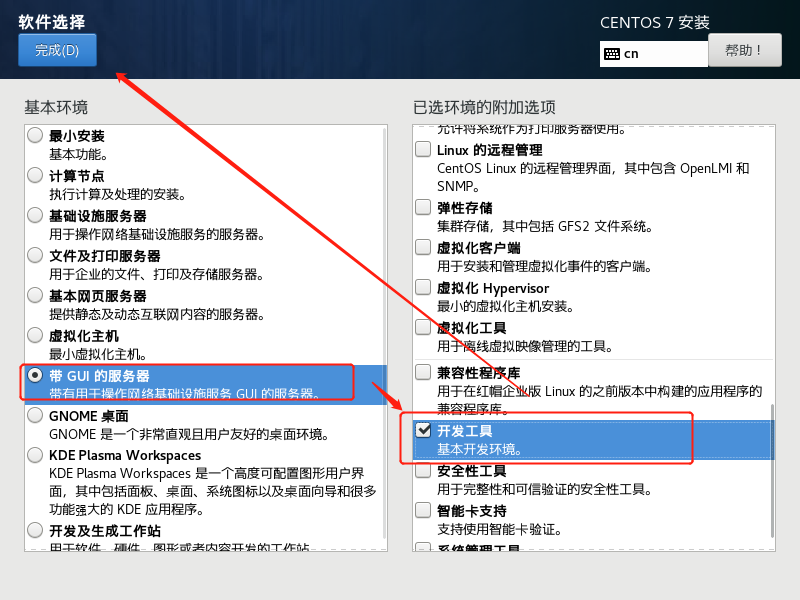
Task: Tick the 兼容性程序库 checkbox
Action: 423,372
